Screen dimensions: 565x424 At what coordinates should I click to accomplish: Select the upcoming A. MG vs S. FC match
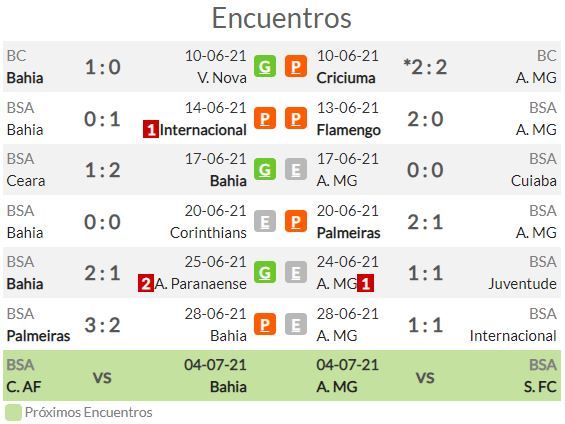coord(437,375)
